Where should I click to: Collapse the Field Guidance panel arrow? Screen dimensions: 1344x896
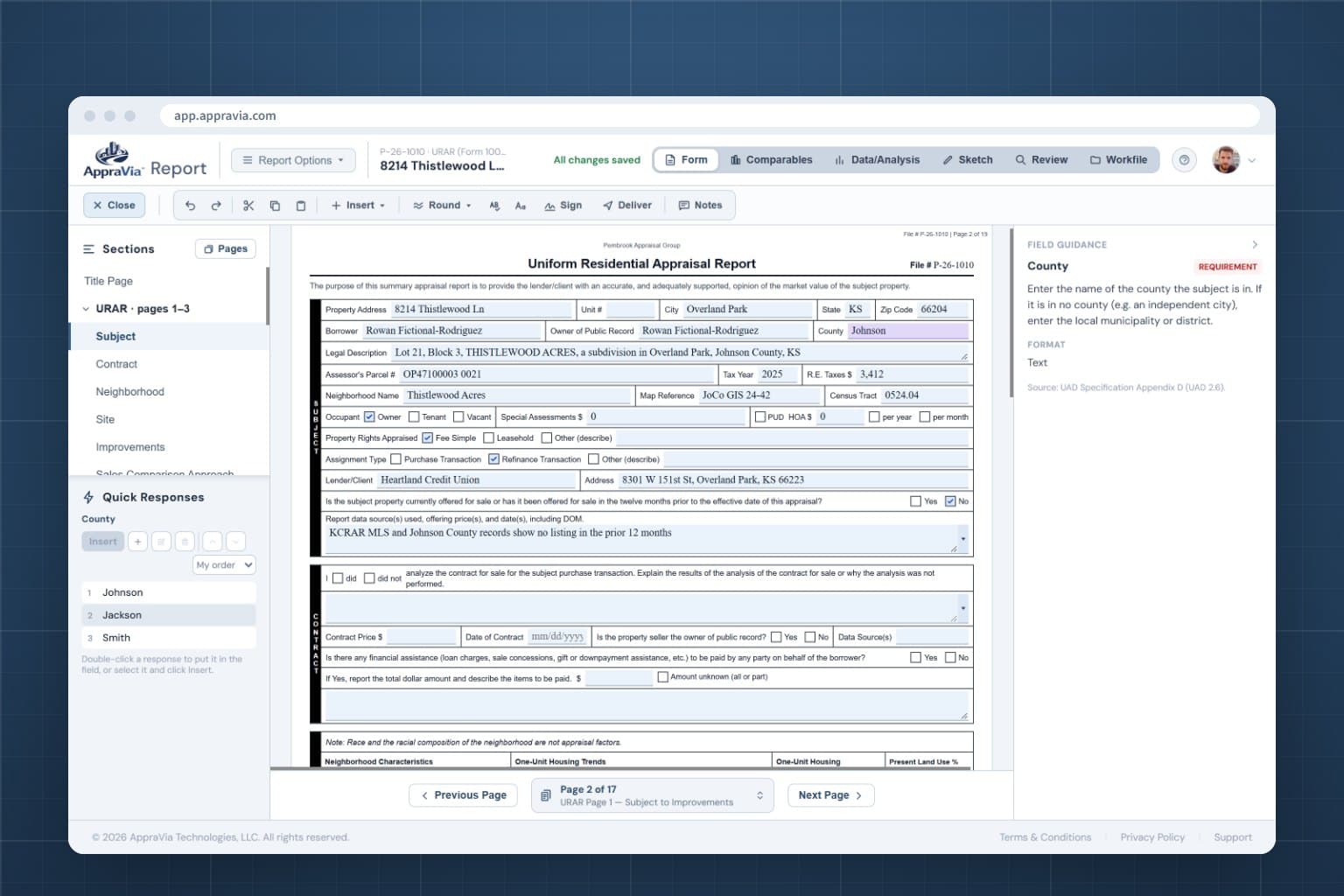(x=1255, y=245)
